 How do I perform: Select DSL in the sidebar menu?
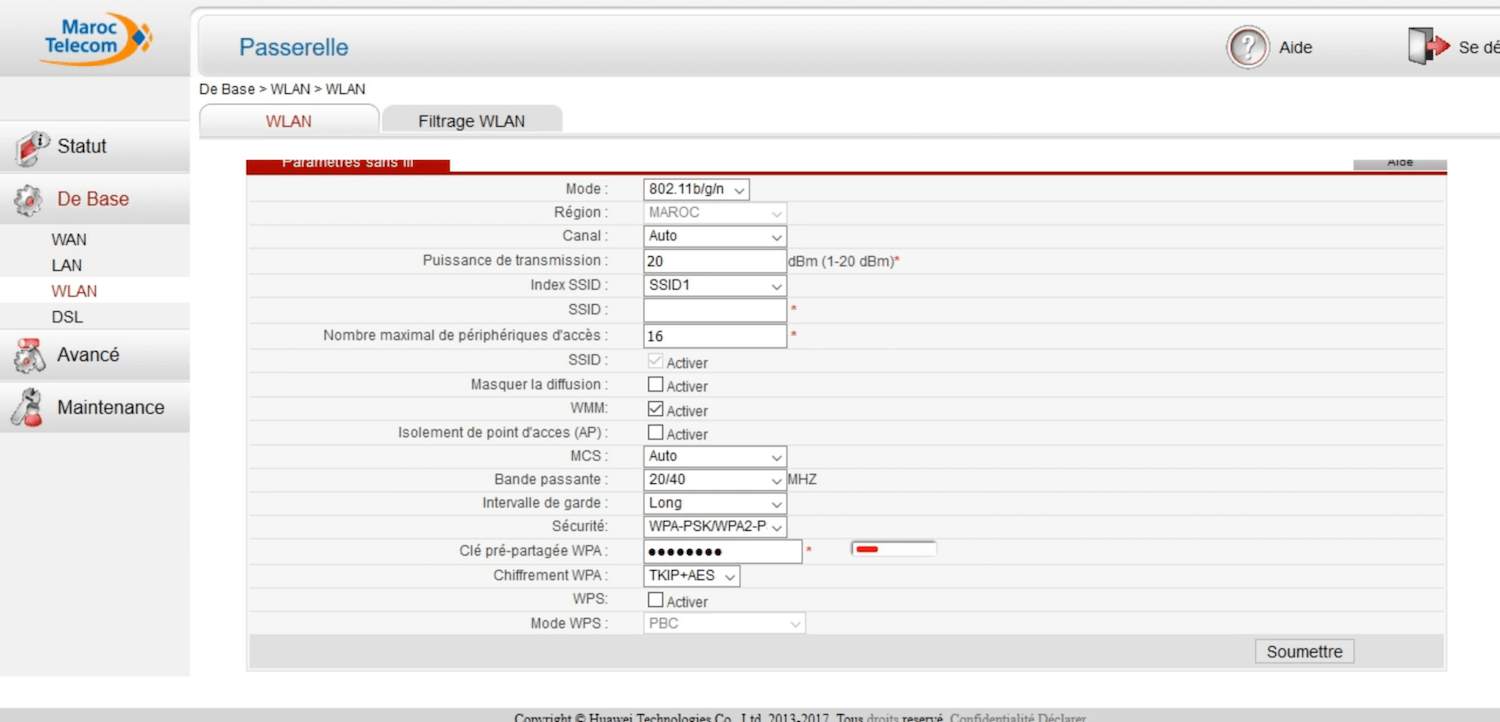(67, 317)
